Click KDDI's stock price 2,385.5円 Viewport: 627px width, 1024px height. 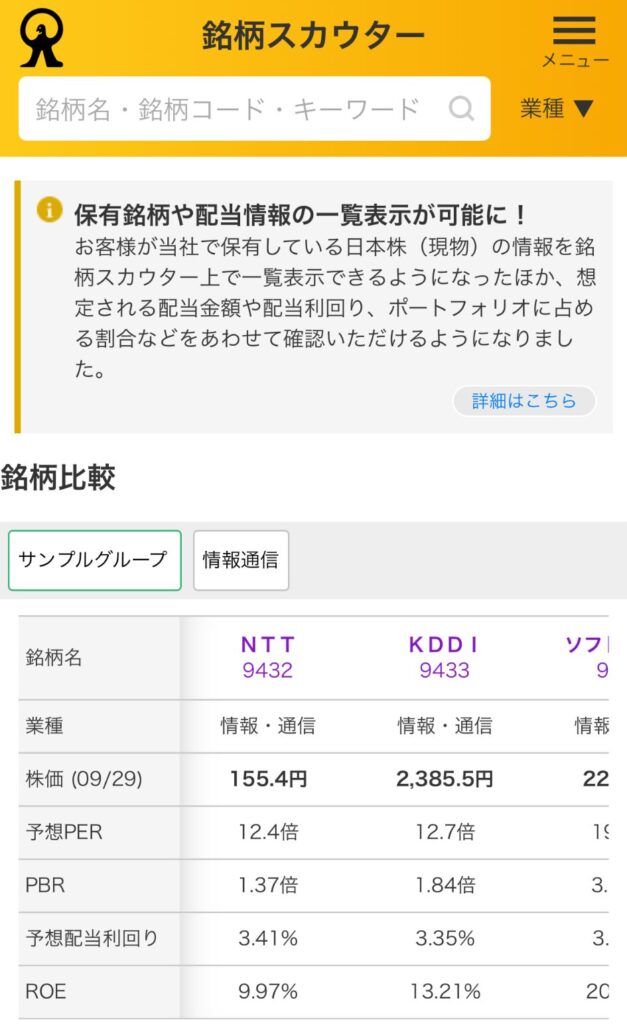(445, 779)
